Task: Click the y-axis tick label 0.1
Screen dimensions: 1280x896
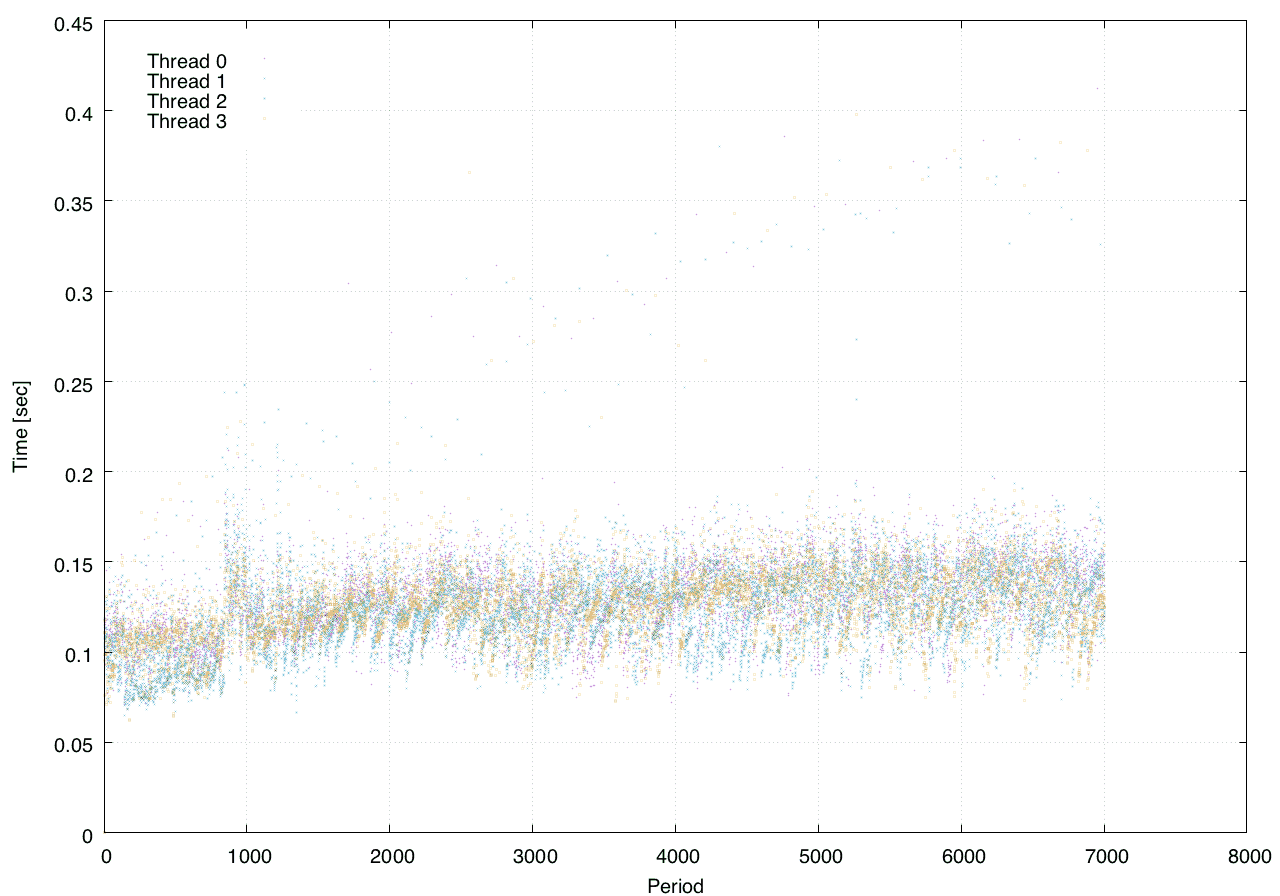Action: (78, 653)
